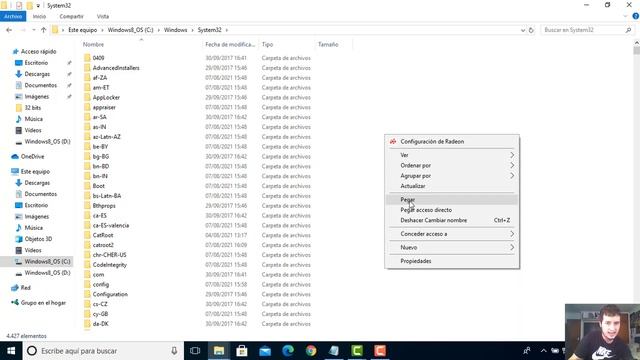640x360 pixels.
Task: Open the Help question mark icon
Action: point(636,16)
